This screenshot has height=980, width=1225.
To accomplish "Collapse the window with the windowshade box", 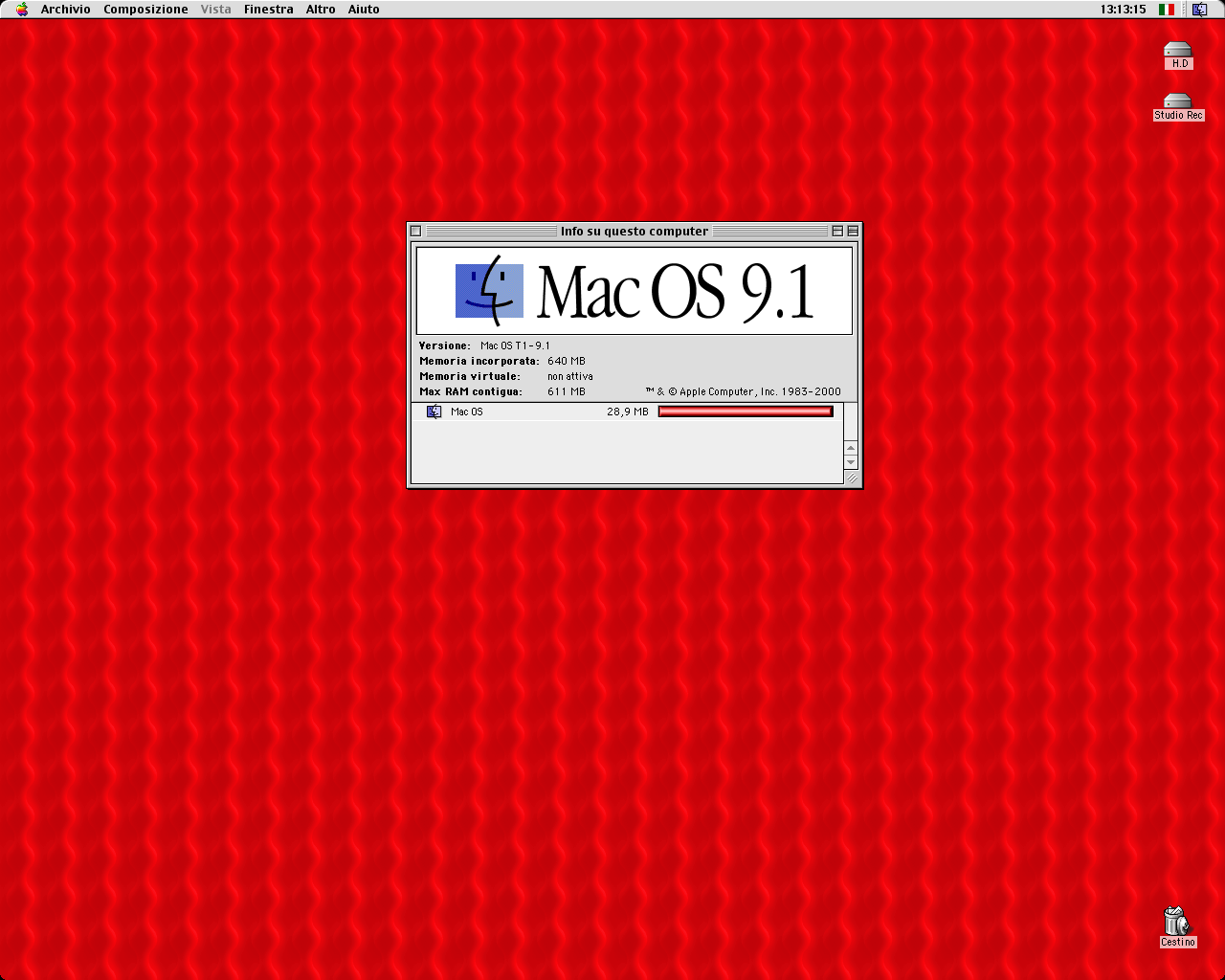I will (x=853, y=231).
